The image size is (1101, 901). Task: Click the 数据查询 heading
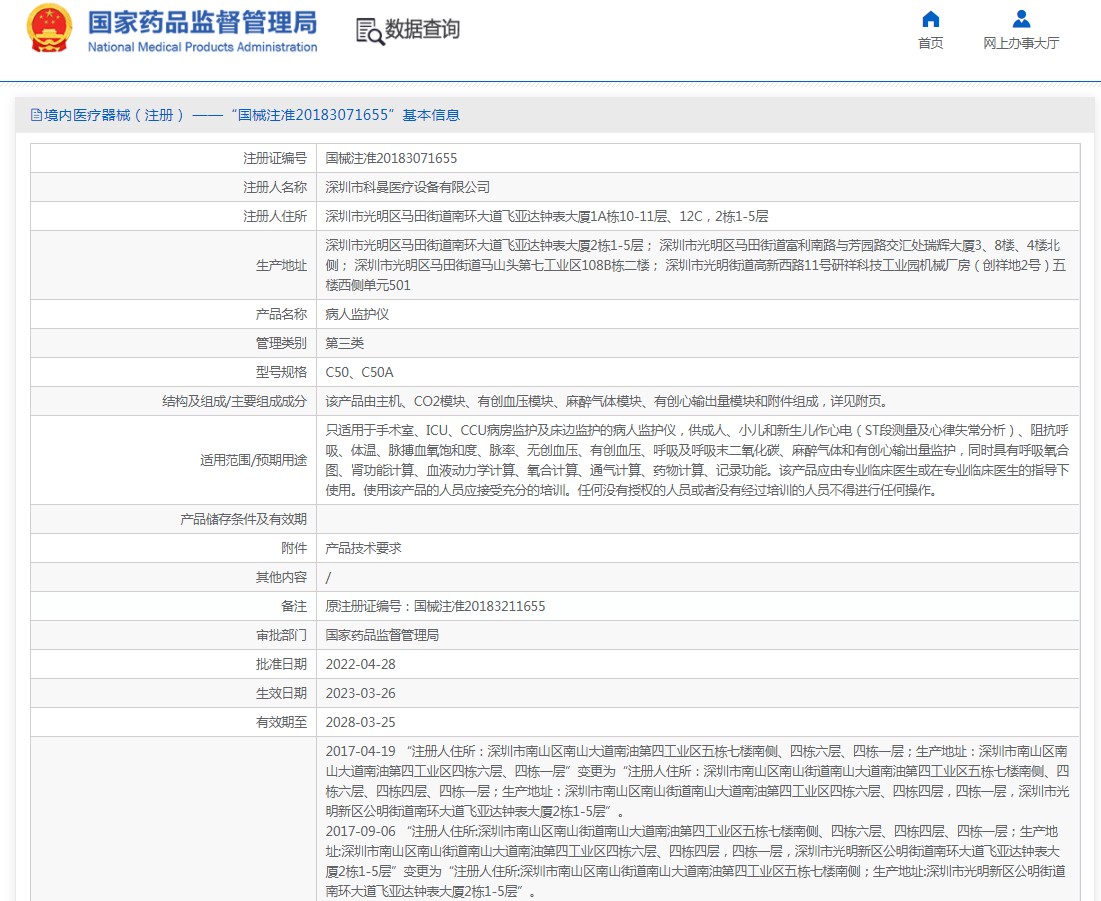[423, 29]
